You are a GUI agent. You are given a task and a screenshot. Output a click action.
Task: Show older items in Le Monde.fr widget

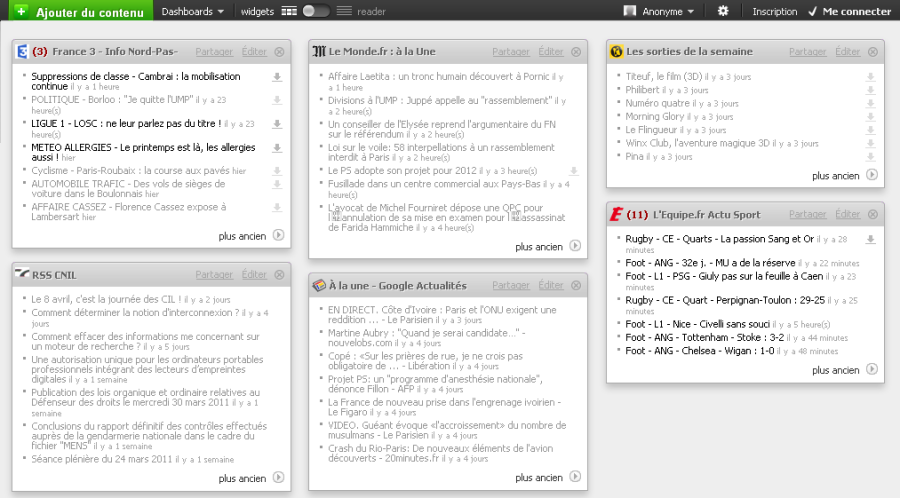coord(548,246)
